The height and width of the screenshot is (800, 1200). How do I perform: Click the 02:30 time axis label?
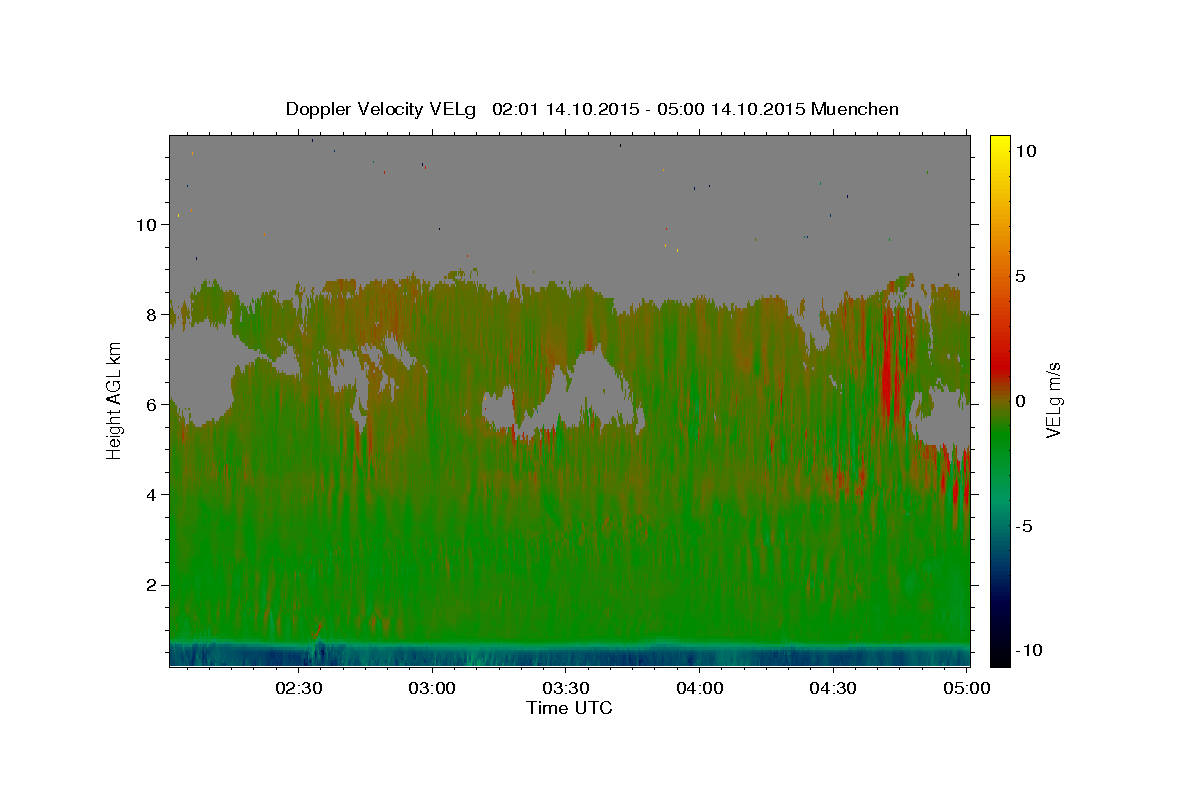(299, 688)
